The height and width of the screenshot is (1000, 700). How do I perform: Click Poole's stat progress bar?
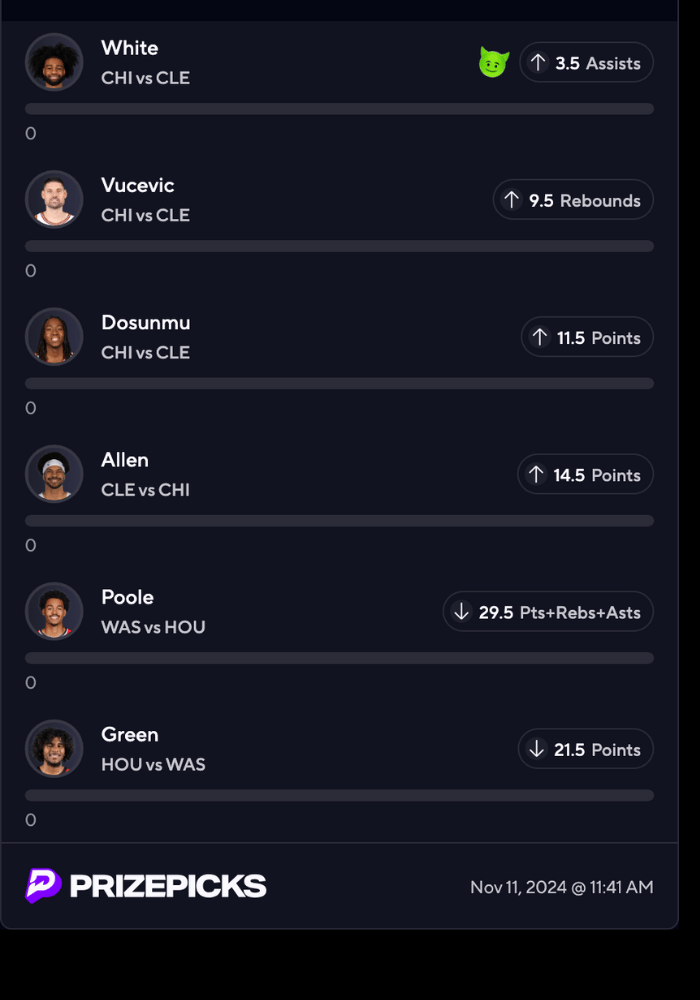click(x=339, y=658)
